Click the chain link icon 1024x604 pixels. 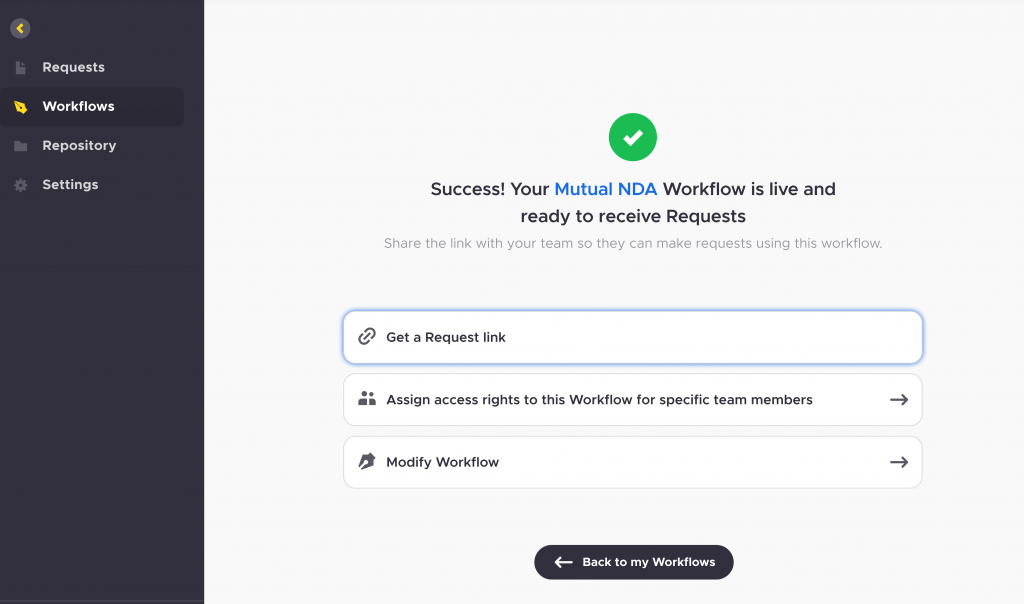pos(367,336)
